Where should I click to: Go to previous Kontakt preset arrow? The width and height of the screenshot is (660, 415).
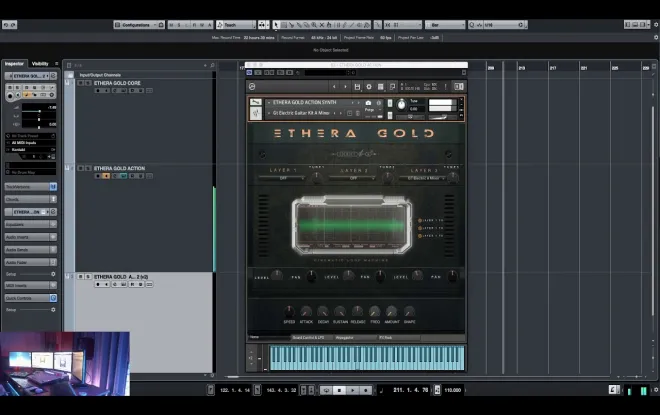(334, 87)
